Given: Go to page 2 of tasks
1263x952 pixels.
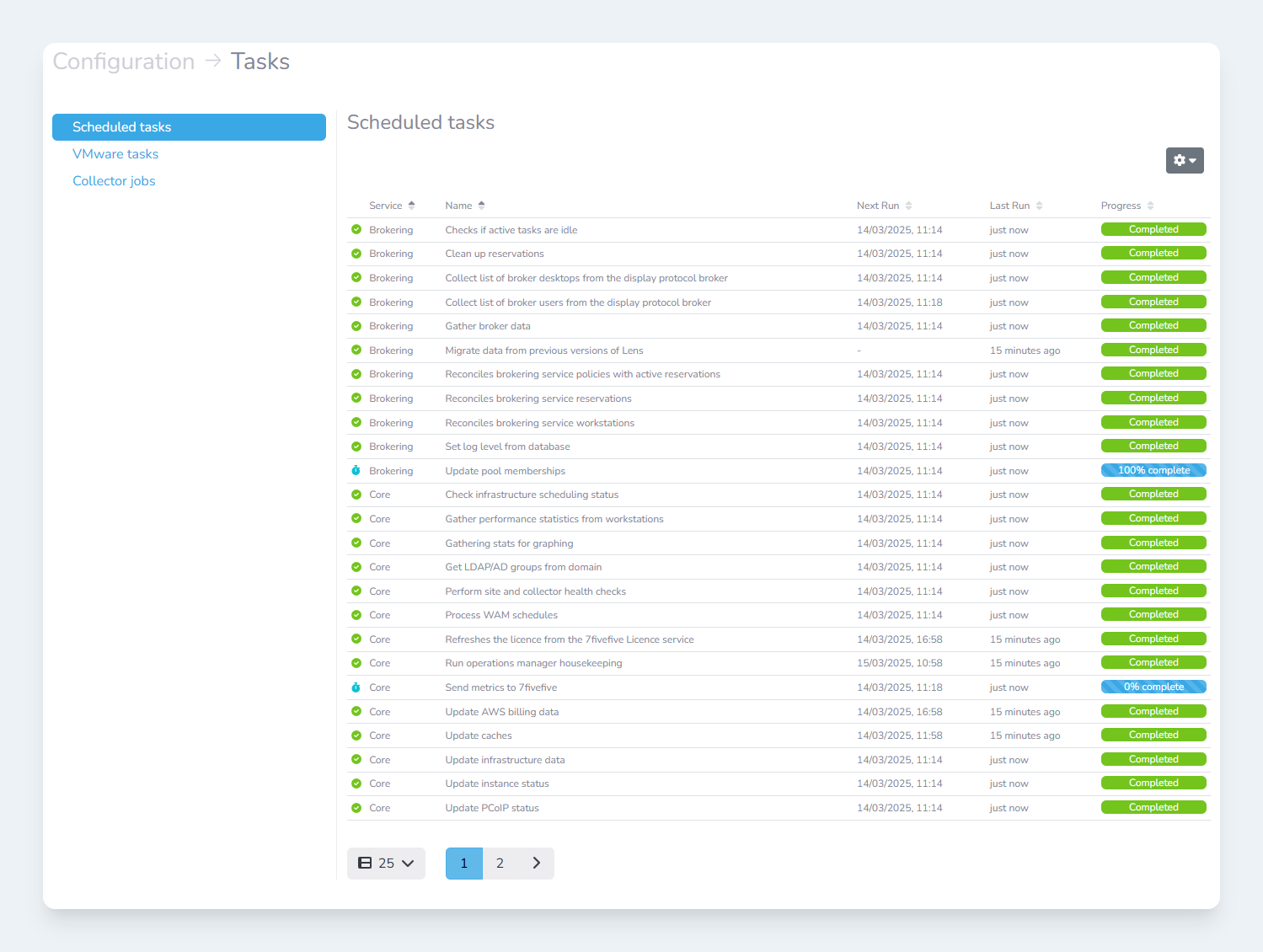Looking at the screenshot, I should tap(500, 864).
